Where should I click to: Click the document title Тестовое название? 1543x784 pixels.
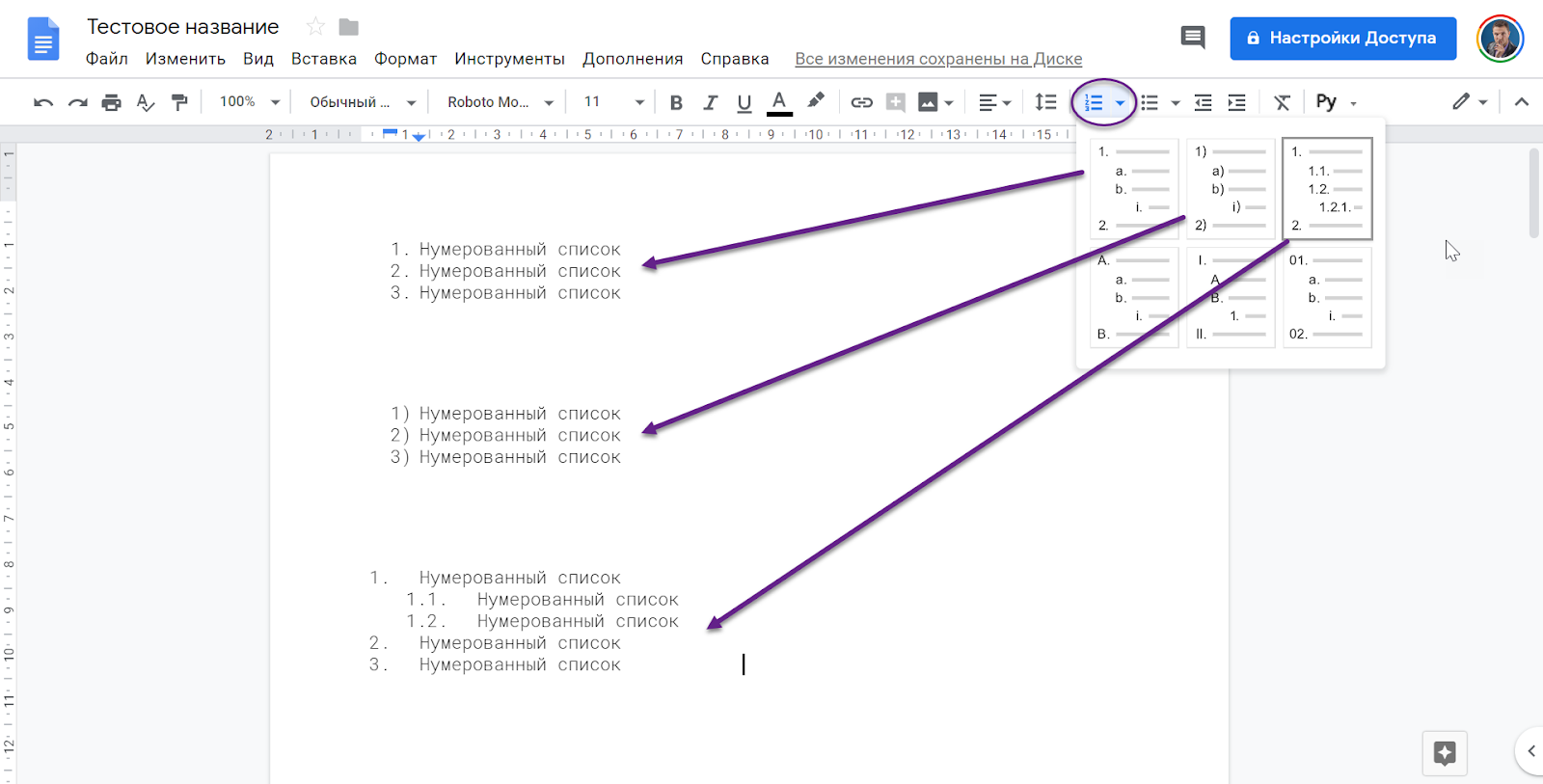click(183, 27)
